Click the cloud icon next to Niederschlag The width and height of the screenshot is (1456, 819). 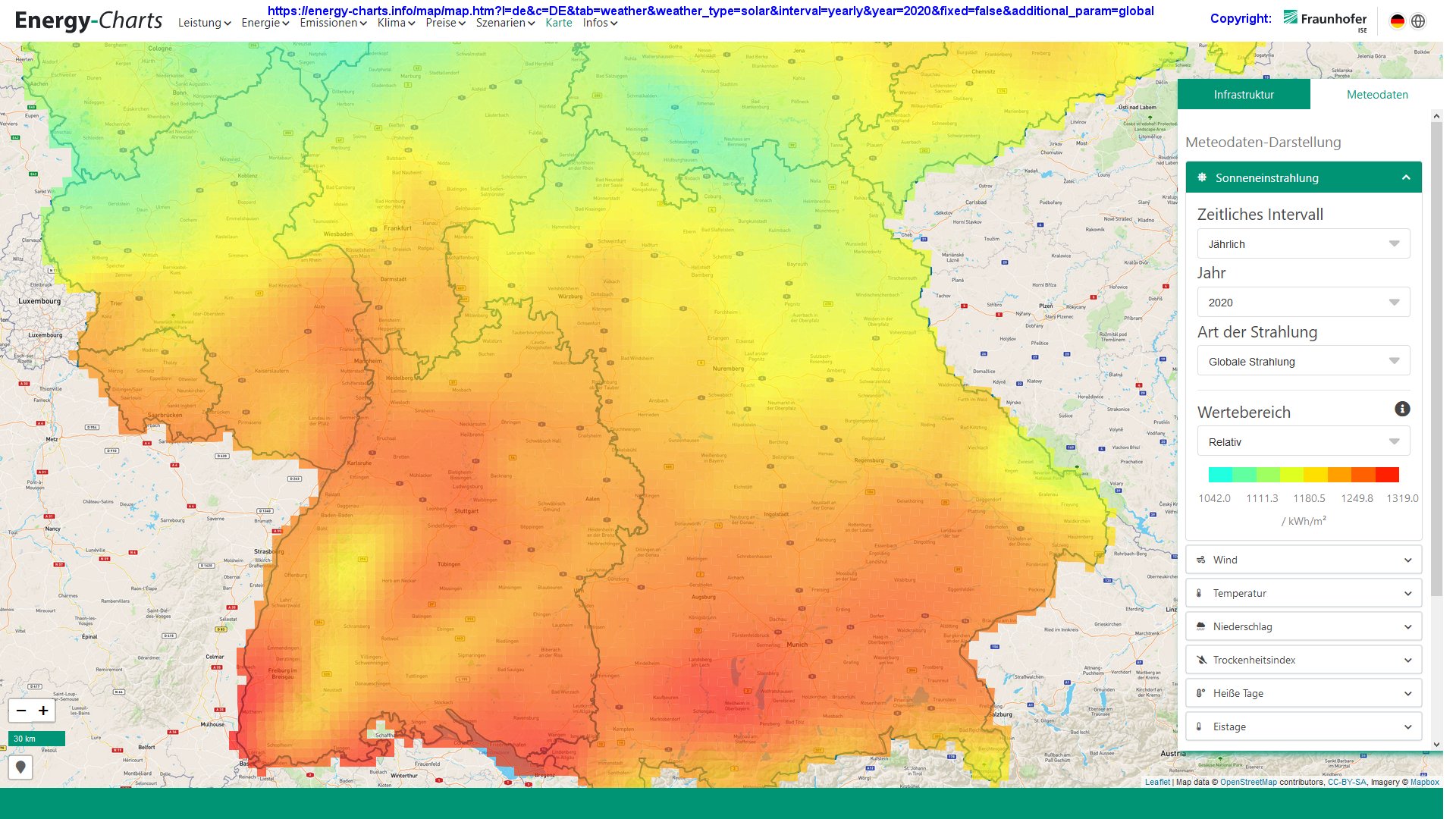click(x=1201, y=626)
